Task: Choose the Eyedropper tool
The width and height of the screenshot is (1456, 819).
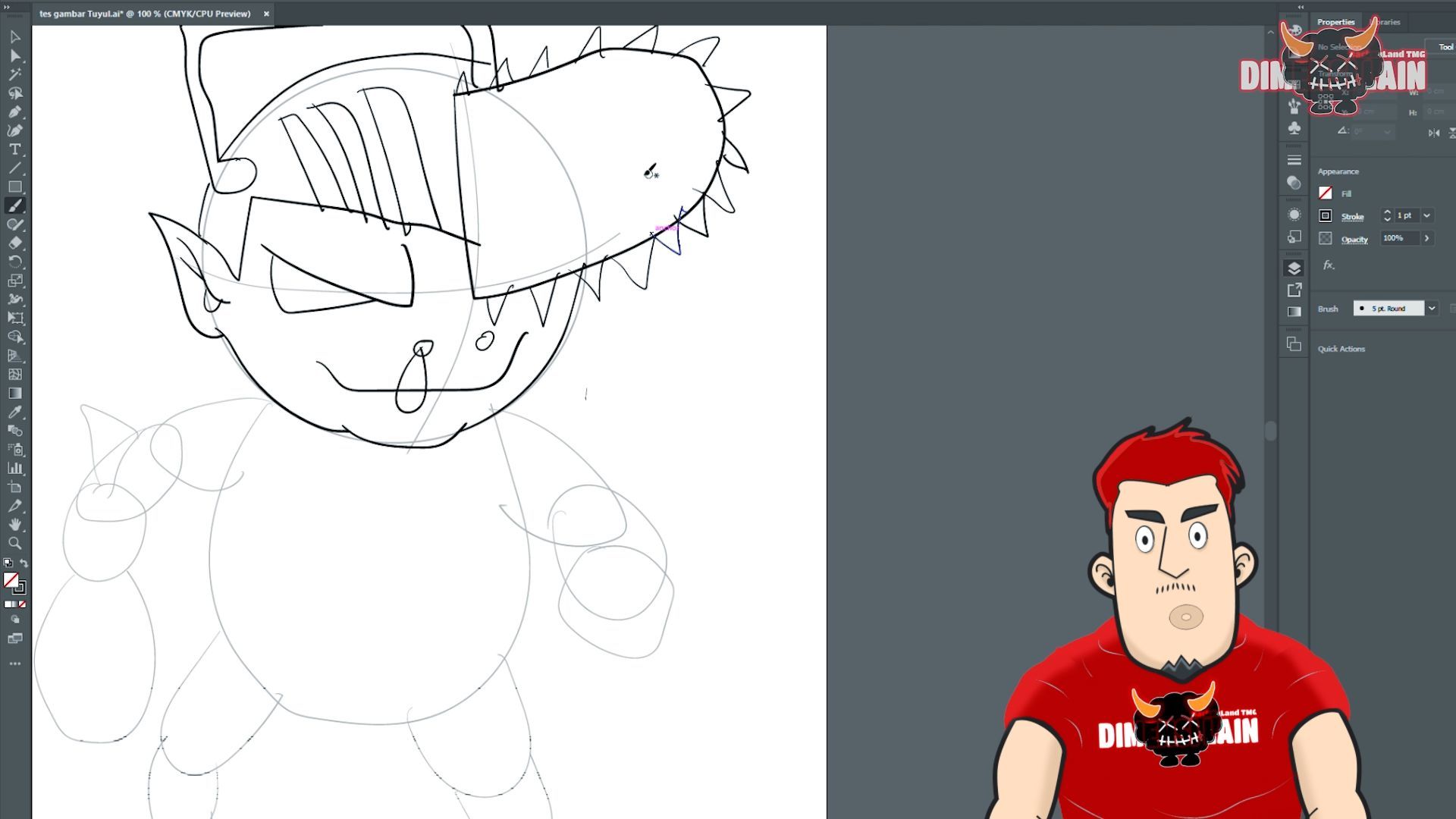Action: click(15, 412)
